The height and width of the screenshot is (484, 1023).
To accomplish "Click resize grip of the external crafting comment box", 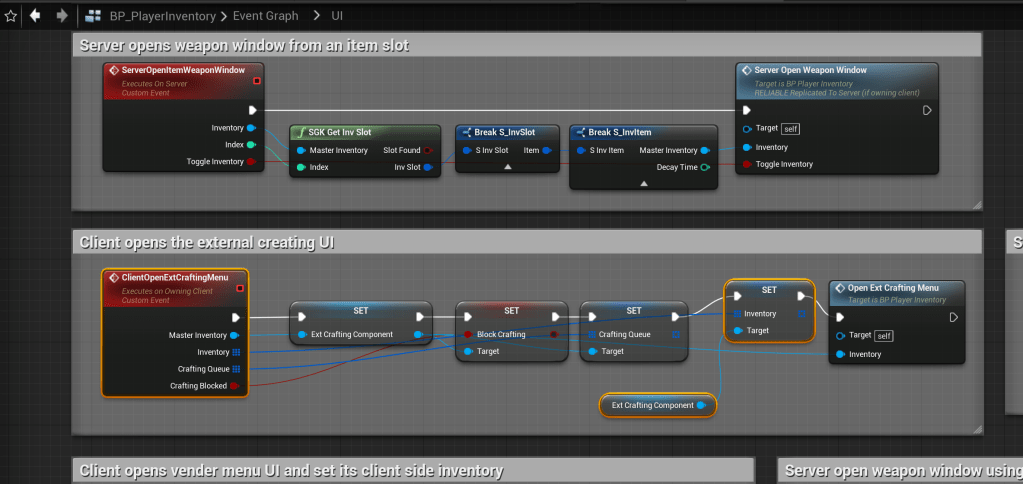I will pos(977,429).
